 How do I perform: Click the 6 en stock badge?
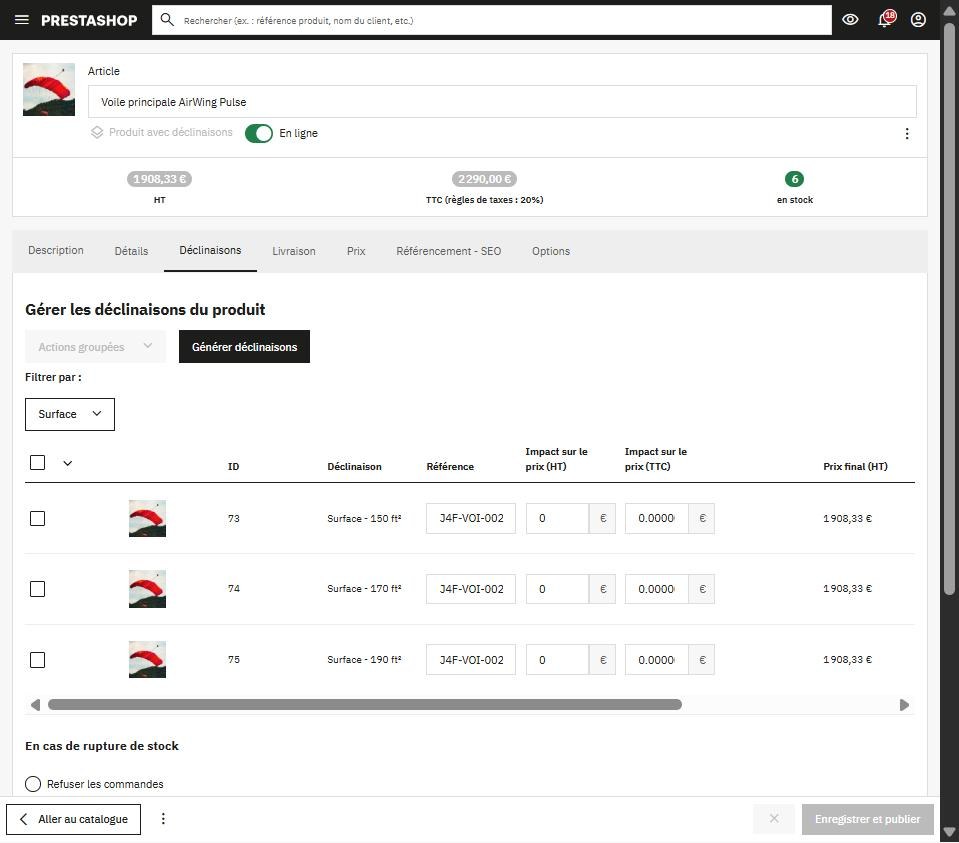tap(794, 179)
